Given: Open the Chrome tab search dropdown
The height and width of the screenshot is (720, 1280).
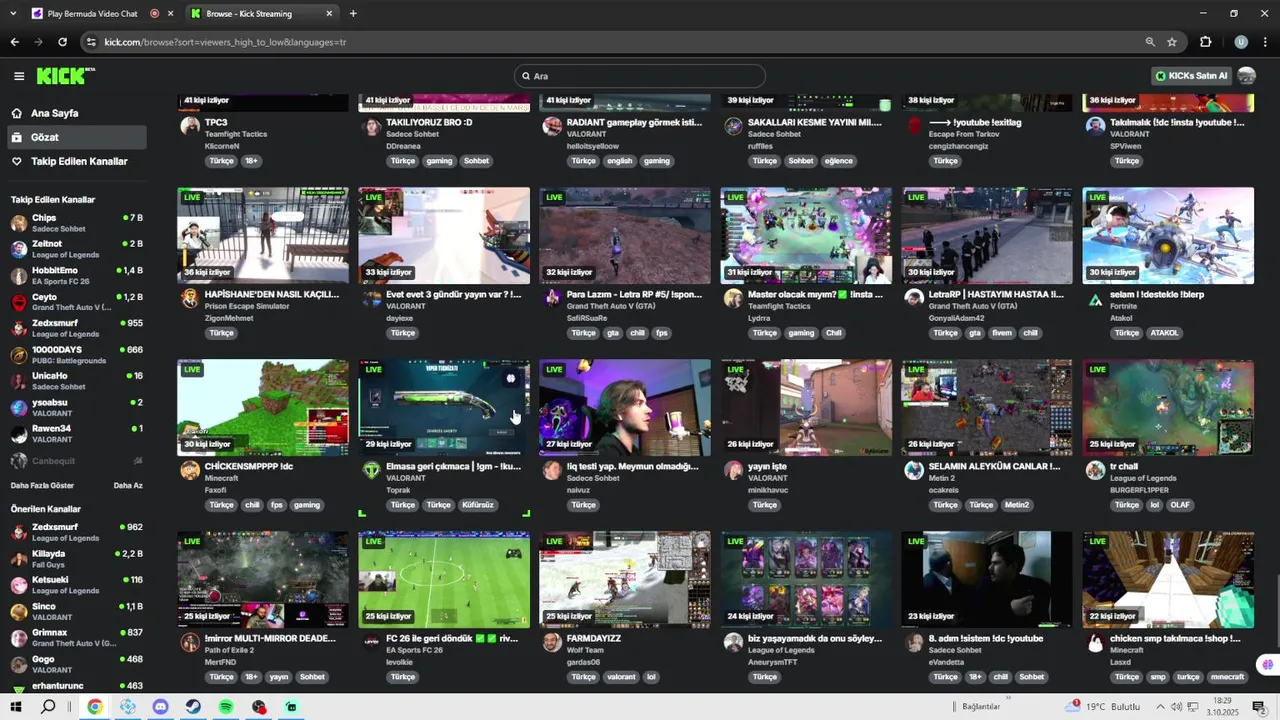Looking at the screenshot, I should [x=13, y=14].
